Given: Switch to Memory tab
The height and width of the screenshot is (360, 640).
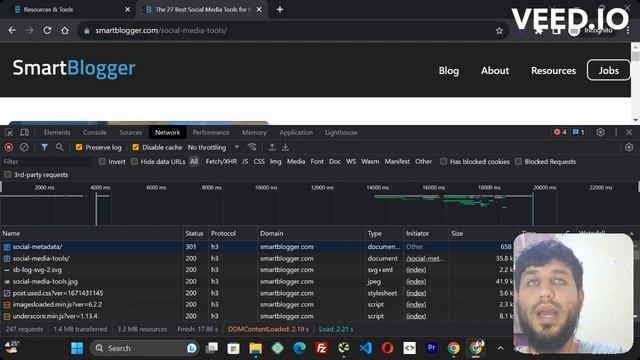Looking at the screenshot, I should tap(254, 132).
